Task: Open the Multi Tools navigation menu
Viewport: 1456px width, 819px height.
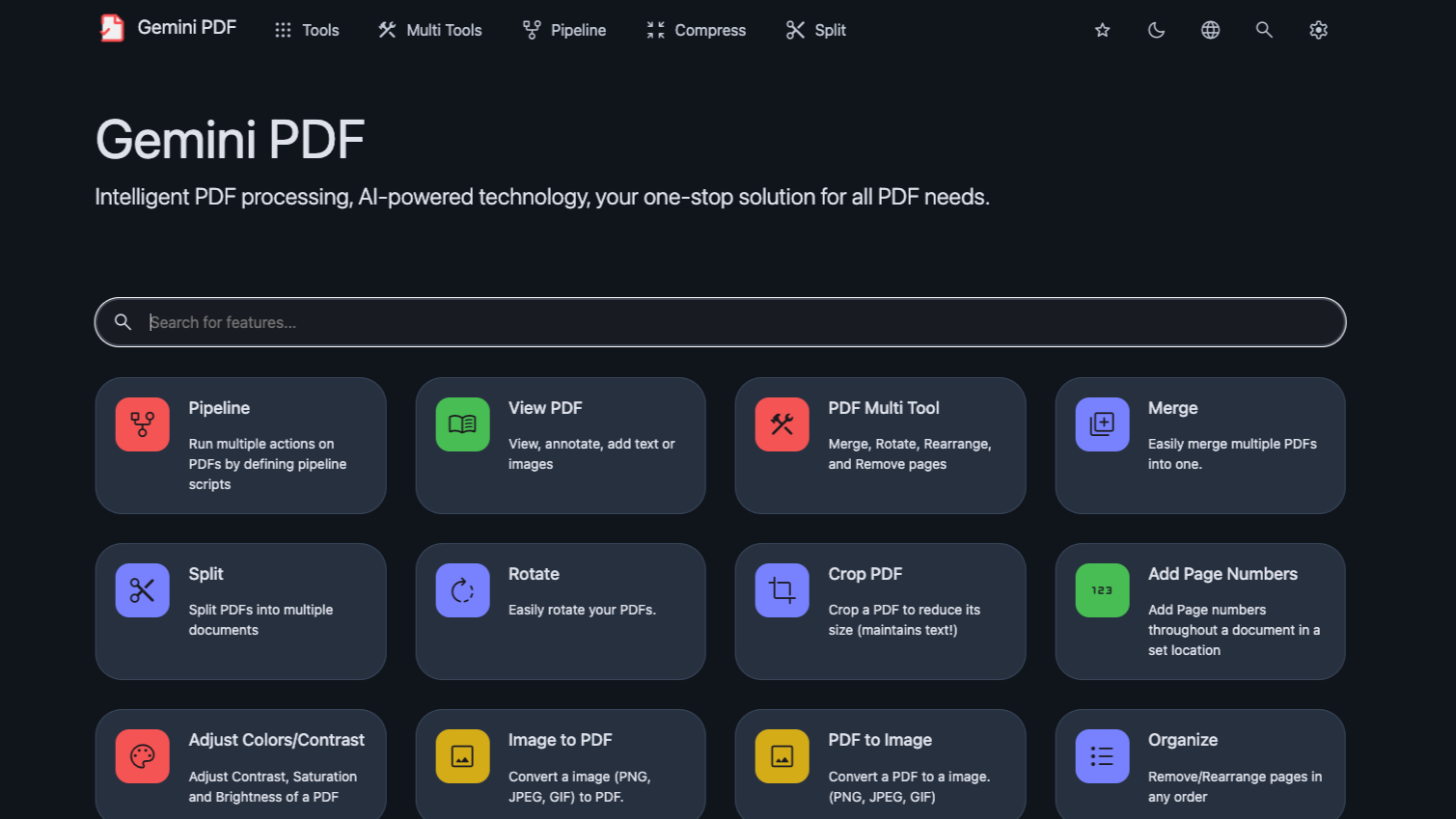Action: pyautogui.click(x=429, y=30)
